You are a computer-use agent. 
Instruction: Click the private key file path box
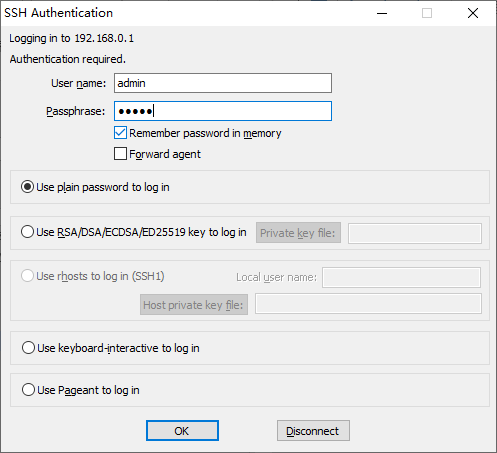coord(415,233)
